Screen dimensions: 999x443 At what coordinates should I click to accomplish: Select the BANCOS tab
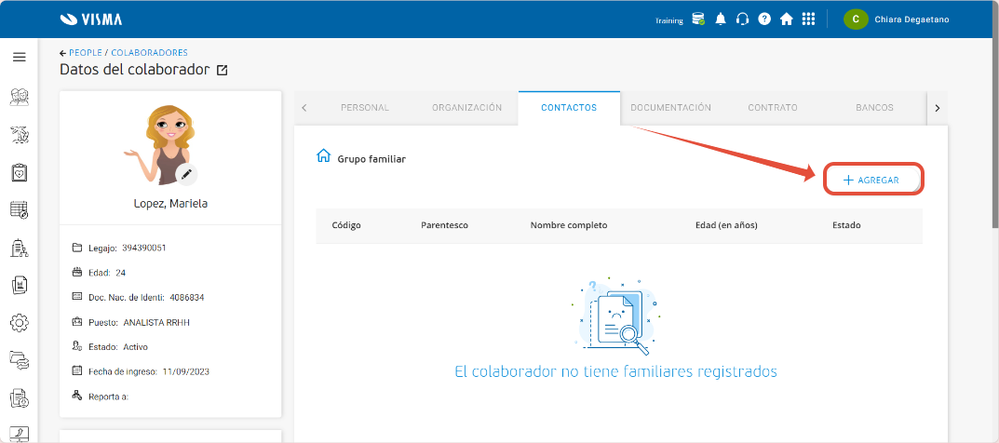point(874,108)
